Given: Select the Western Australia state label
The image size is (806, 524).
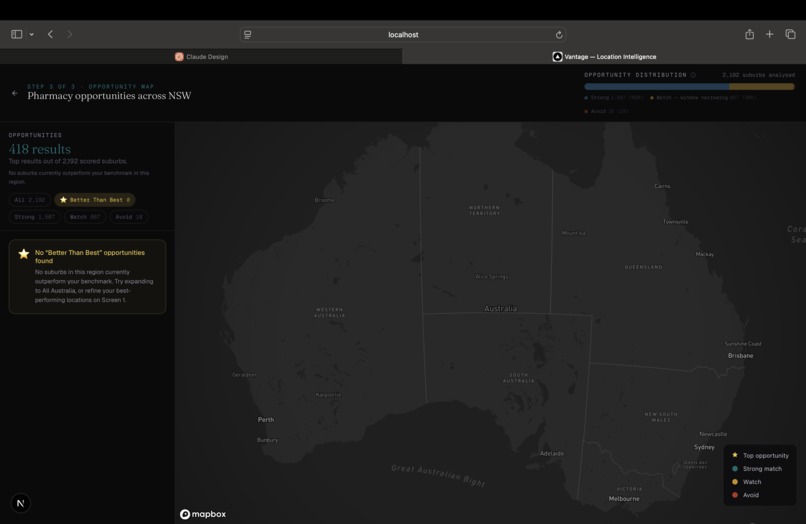Looking at the screenshot, I should point(329,312).
